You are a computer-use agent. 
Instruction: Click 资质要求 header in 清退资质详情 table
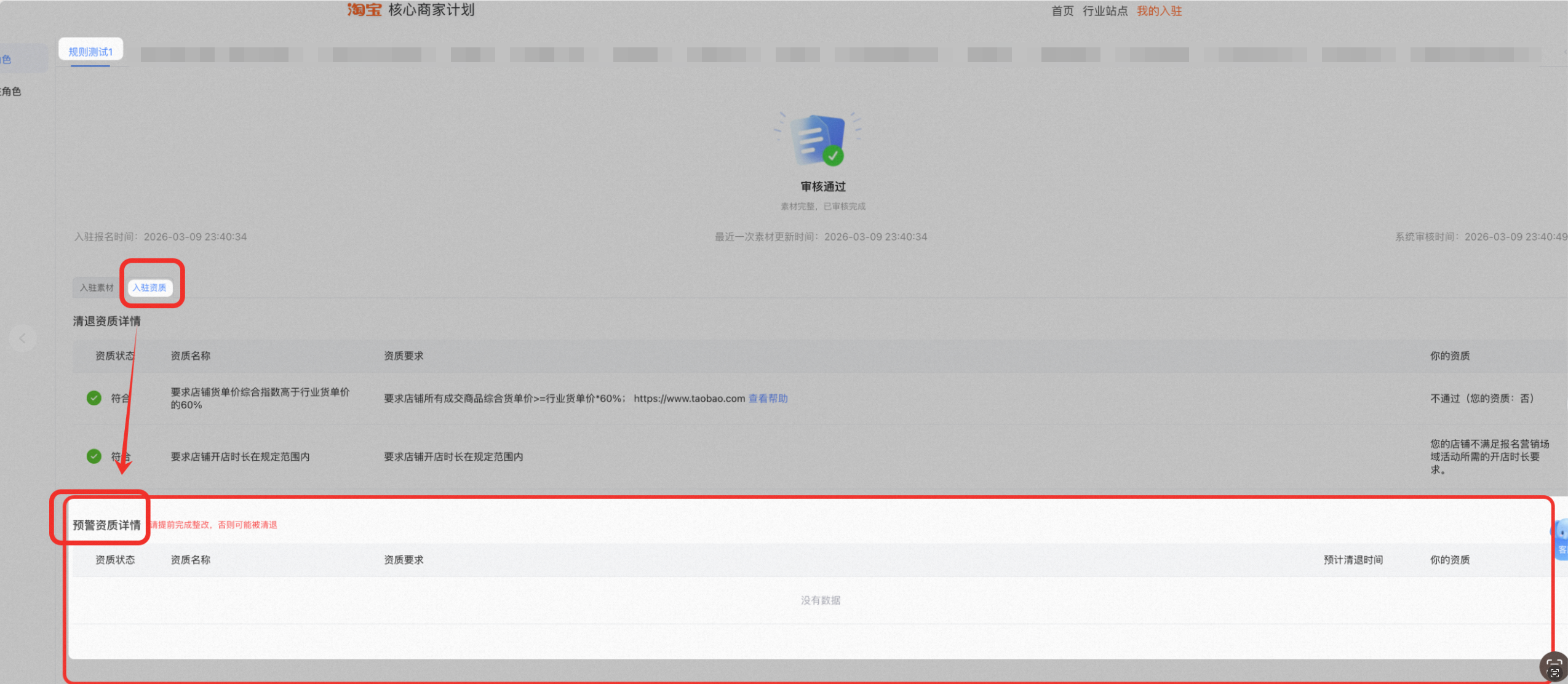pyautogui.click(x=404, y=356)
